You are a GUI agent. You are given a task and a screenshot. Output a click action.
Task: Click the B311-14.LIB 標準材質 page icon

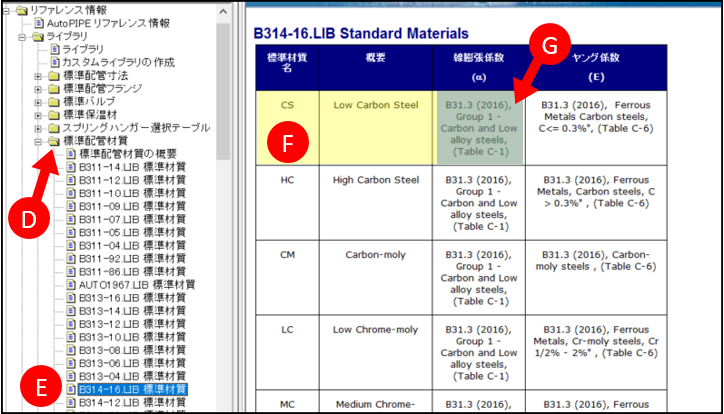71,167
